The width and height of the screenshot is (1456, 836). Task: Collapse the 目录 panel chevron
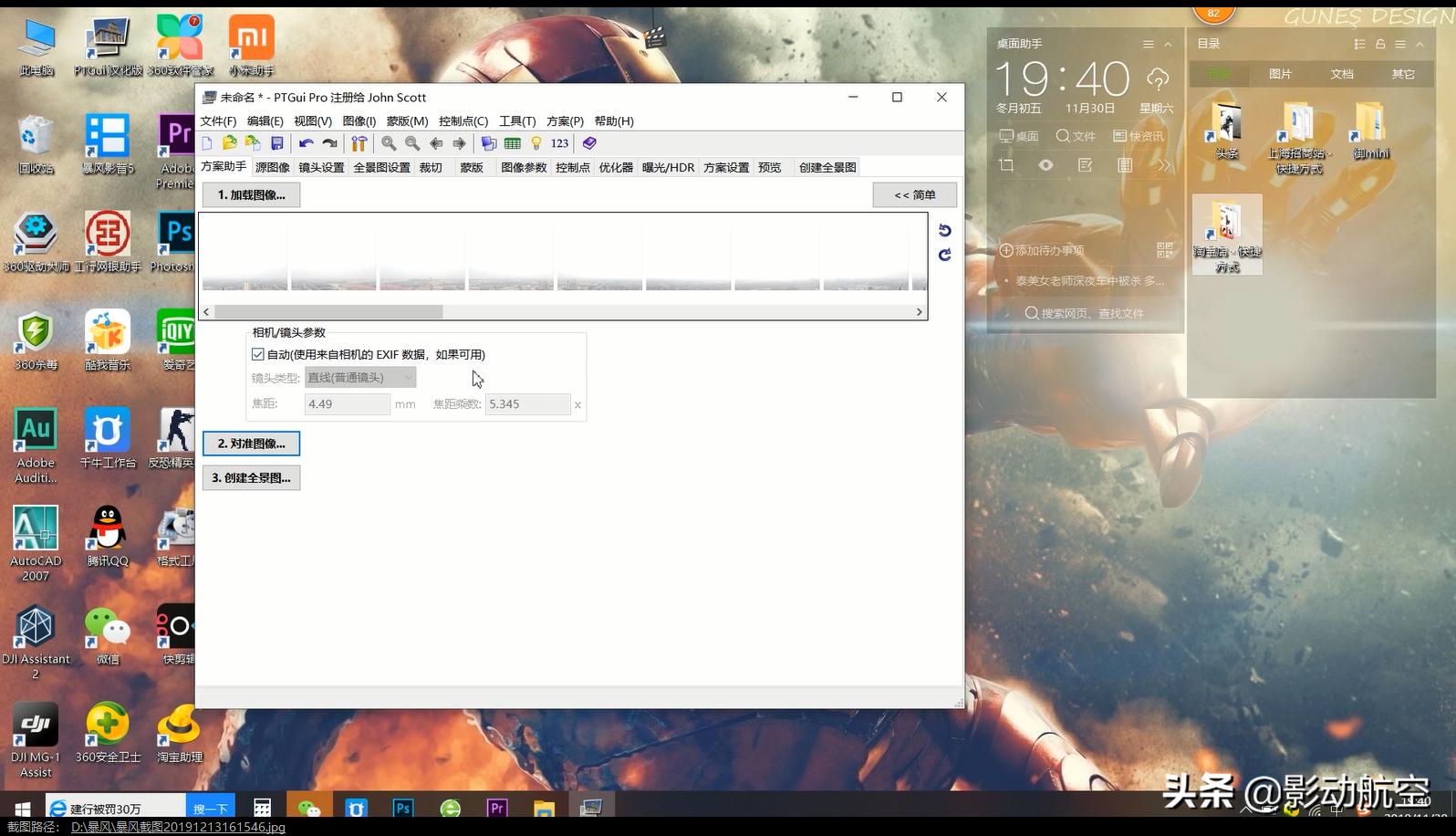tap(1420, 44)
